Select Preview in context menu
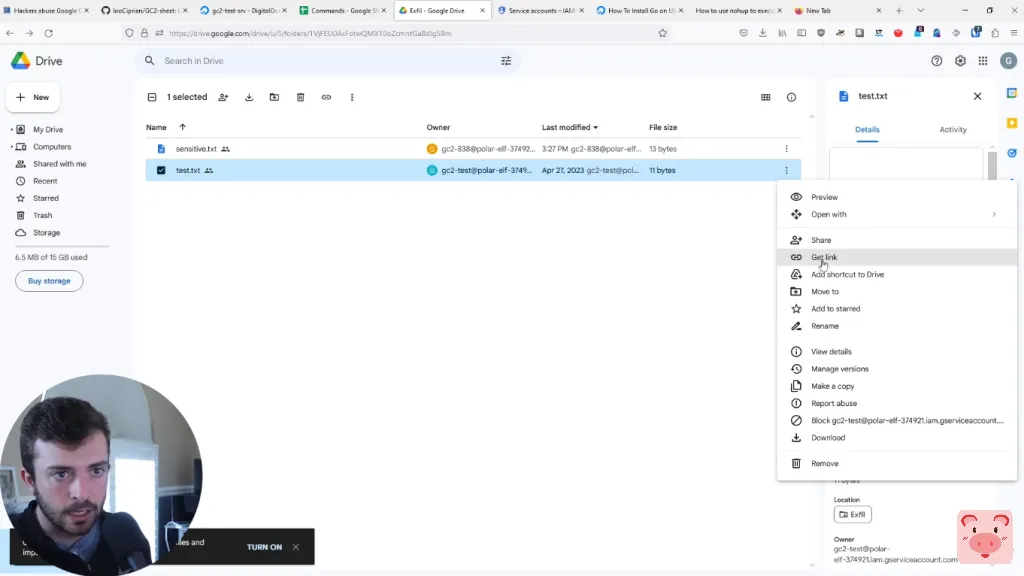1024x576 pixels. pos(897,197)
